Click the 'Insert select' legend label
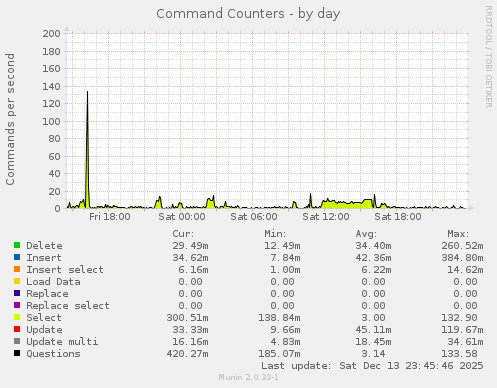The image size is (497, 388). (x=65, y=270)
